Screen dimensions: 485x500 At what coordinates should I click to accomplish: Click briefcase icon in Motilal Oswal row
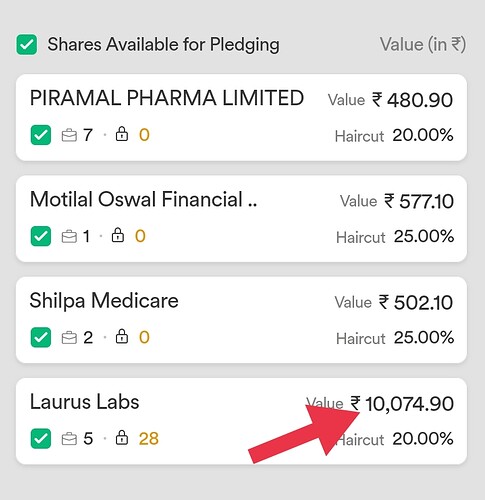coord(69,237)
